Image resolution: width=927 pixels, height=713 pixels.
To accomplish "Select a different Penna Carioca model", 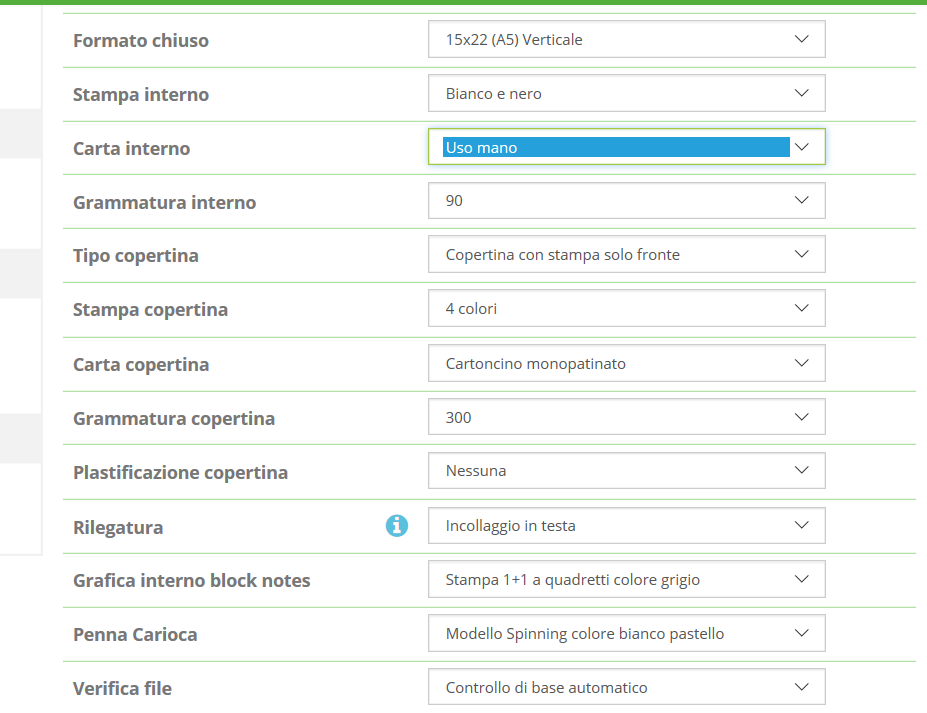I will (626, 634).
